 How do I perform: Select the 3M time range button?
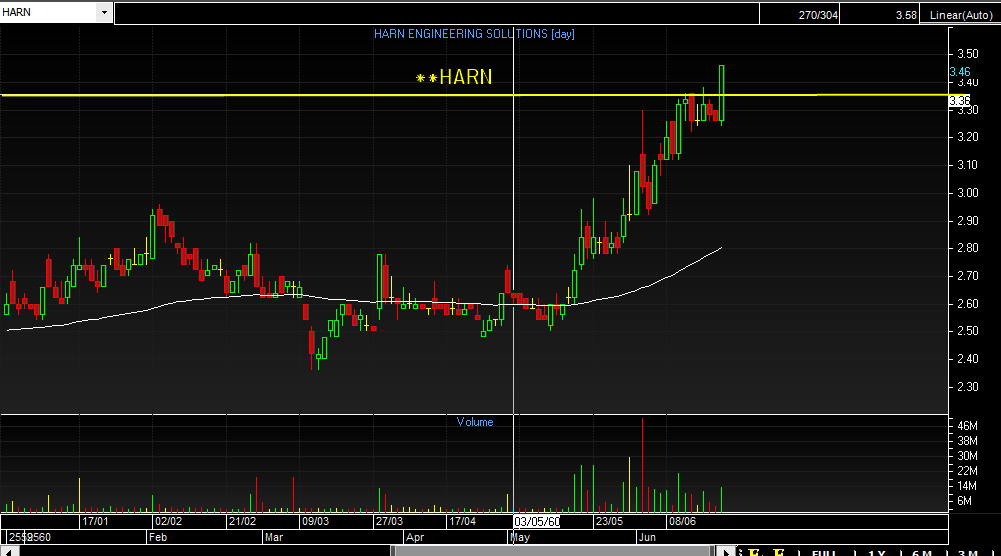968,553
